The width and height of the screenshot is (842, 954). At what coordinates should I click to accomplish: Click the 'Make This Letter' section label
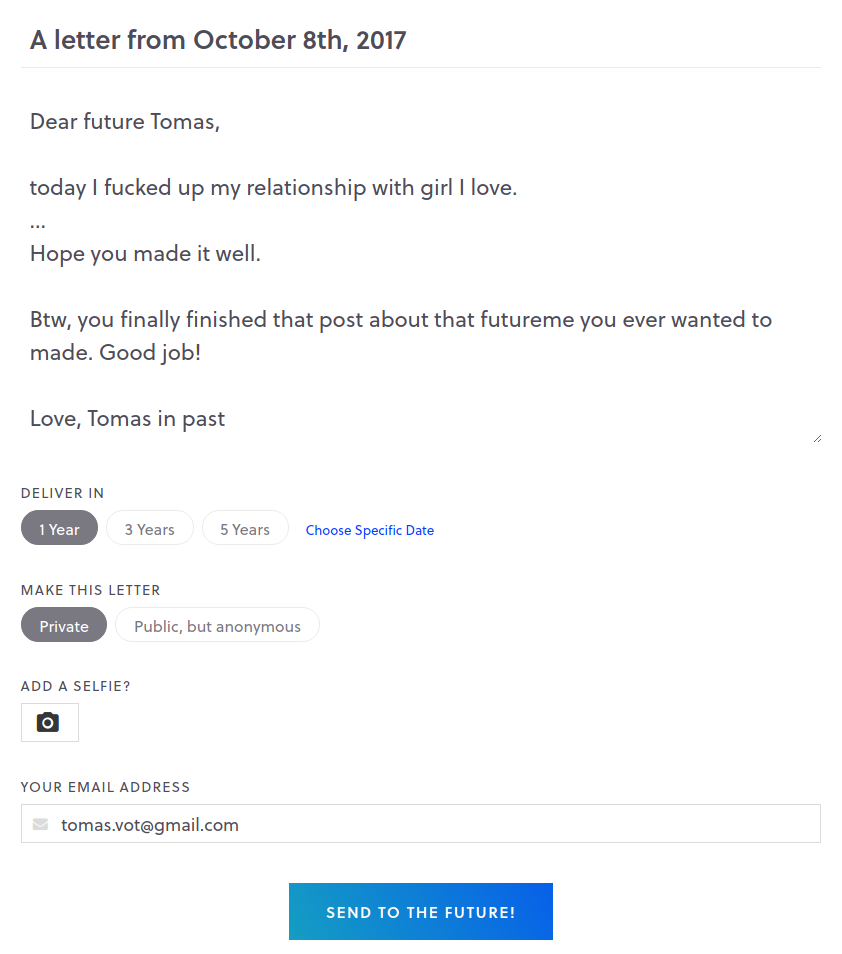(x=91, y=590)
